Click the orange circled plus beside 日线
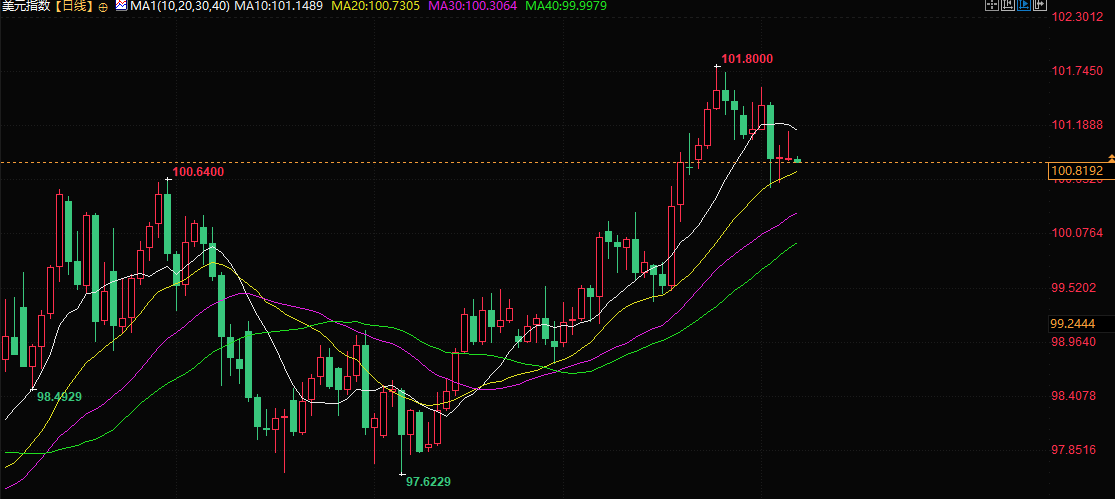 coord(103,6)
